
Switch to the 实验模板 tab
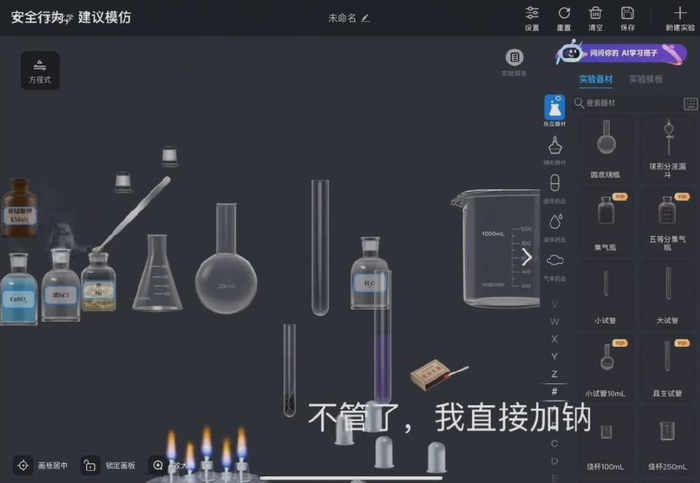(646, 79)
